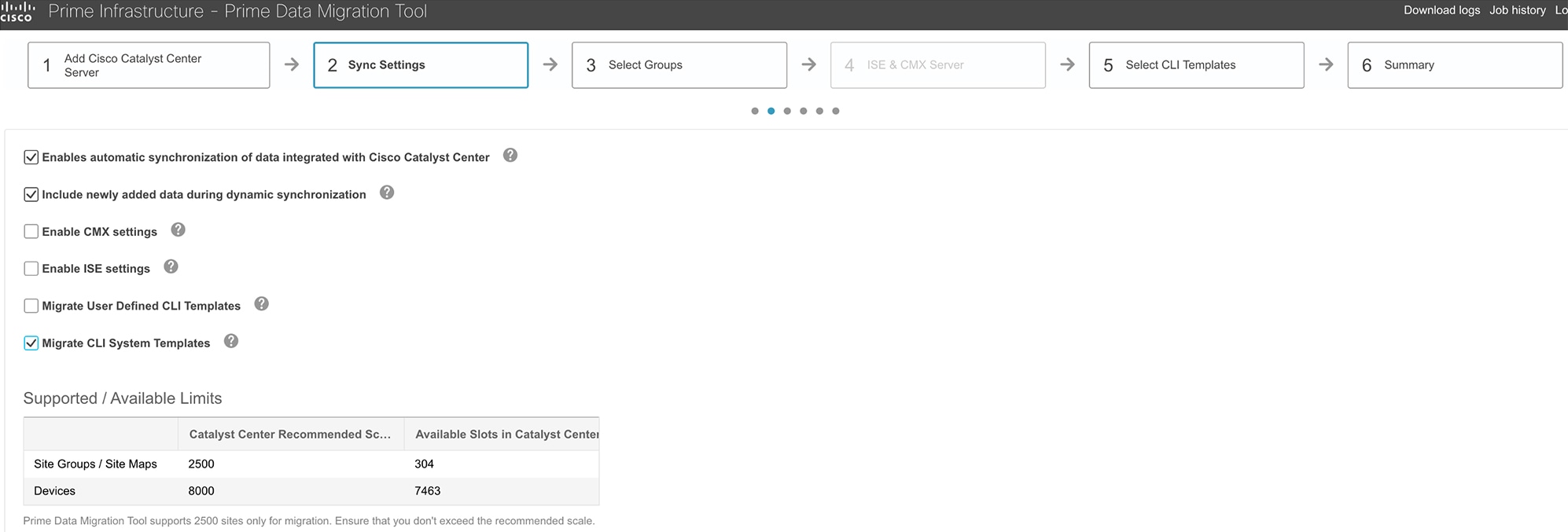Click the 2500 recommended scale value
1568x532 pixels.
[201, 464]
